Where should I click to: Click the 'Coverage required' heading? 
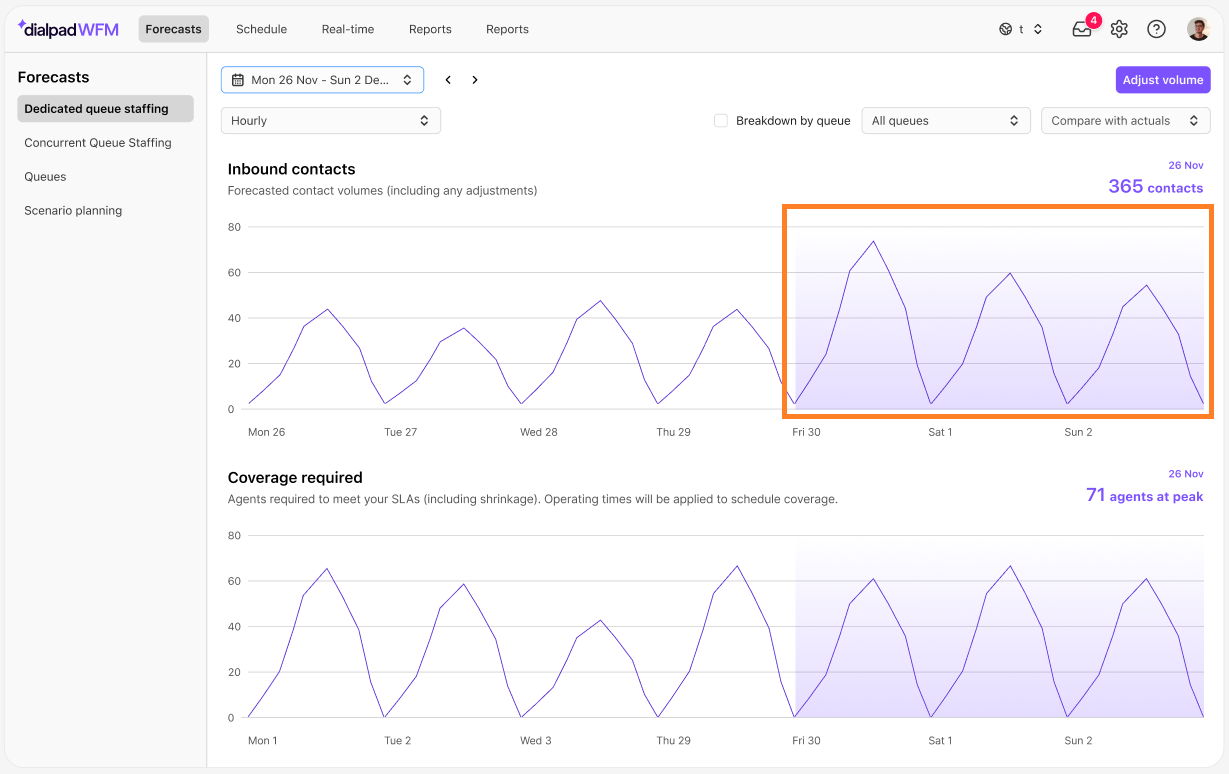tap(295, 478)
